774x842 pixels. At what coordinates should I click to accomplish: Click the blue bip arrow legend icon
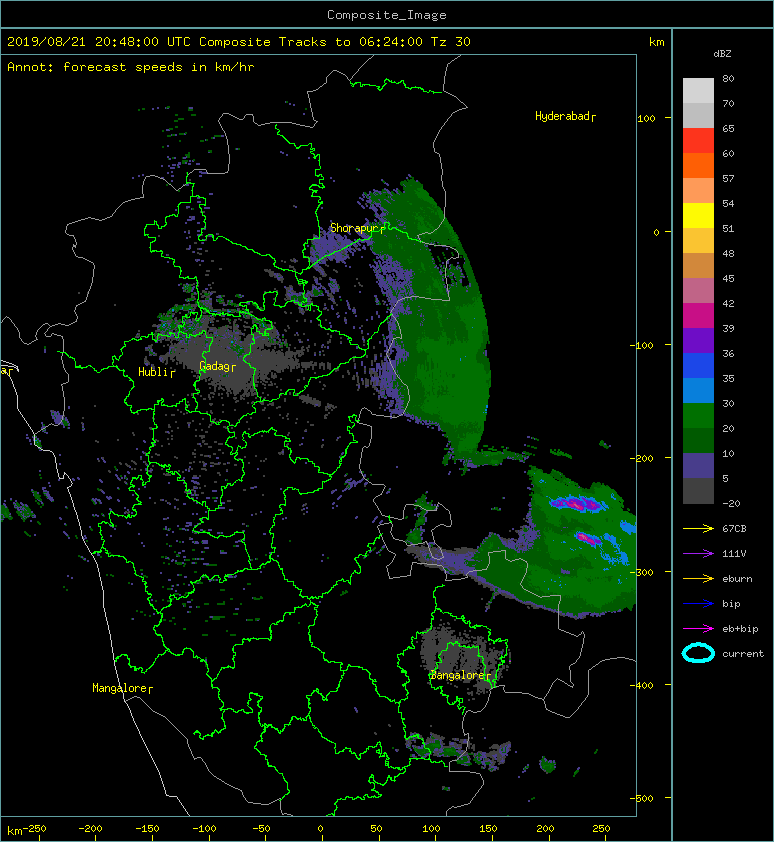coord(698,604)
